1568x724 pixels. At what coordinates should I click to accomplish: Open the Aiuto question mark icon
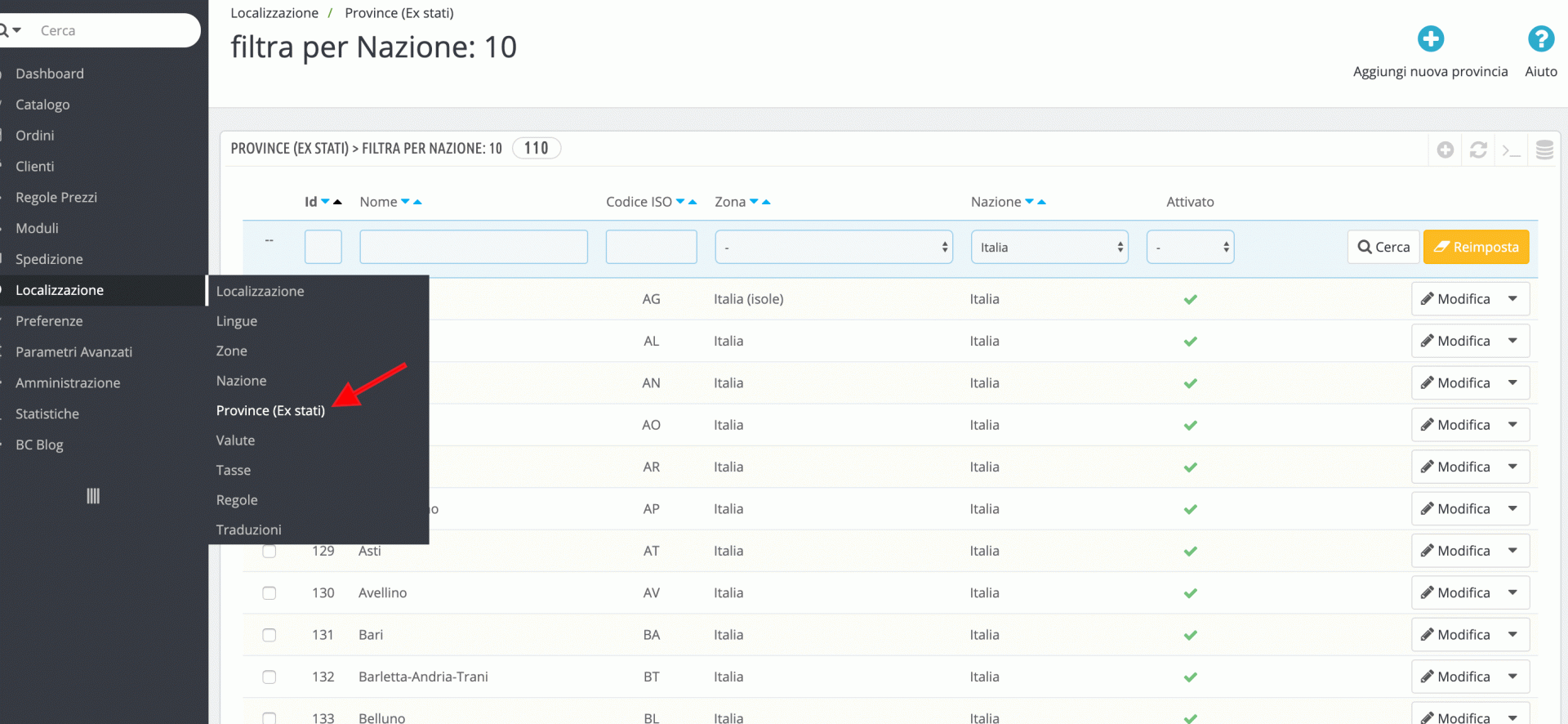[x=1540, y=38]
